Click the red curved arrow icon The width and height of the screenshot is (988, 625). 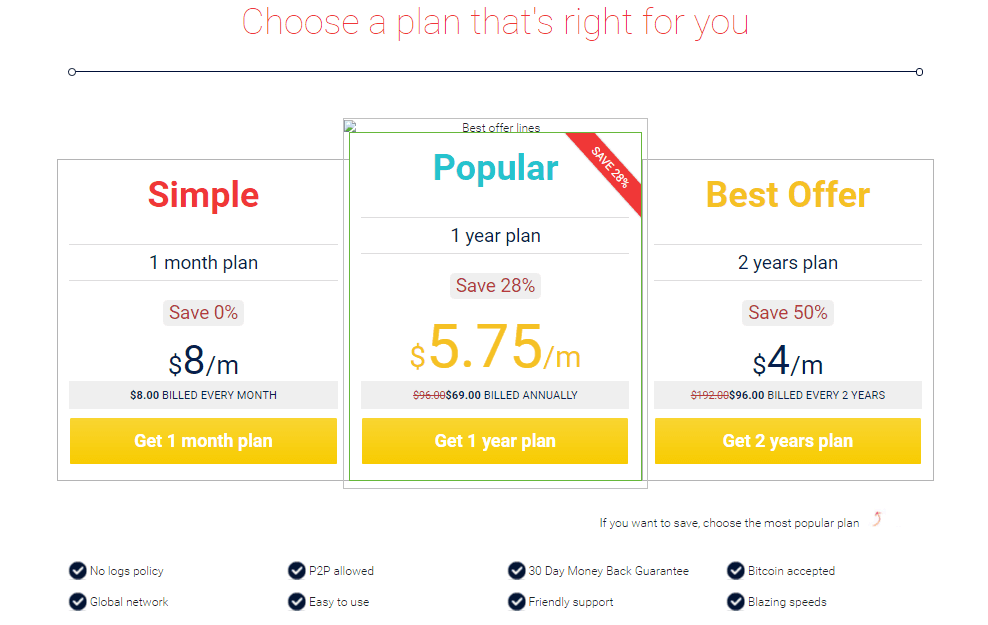coord(877,519)
